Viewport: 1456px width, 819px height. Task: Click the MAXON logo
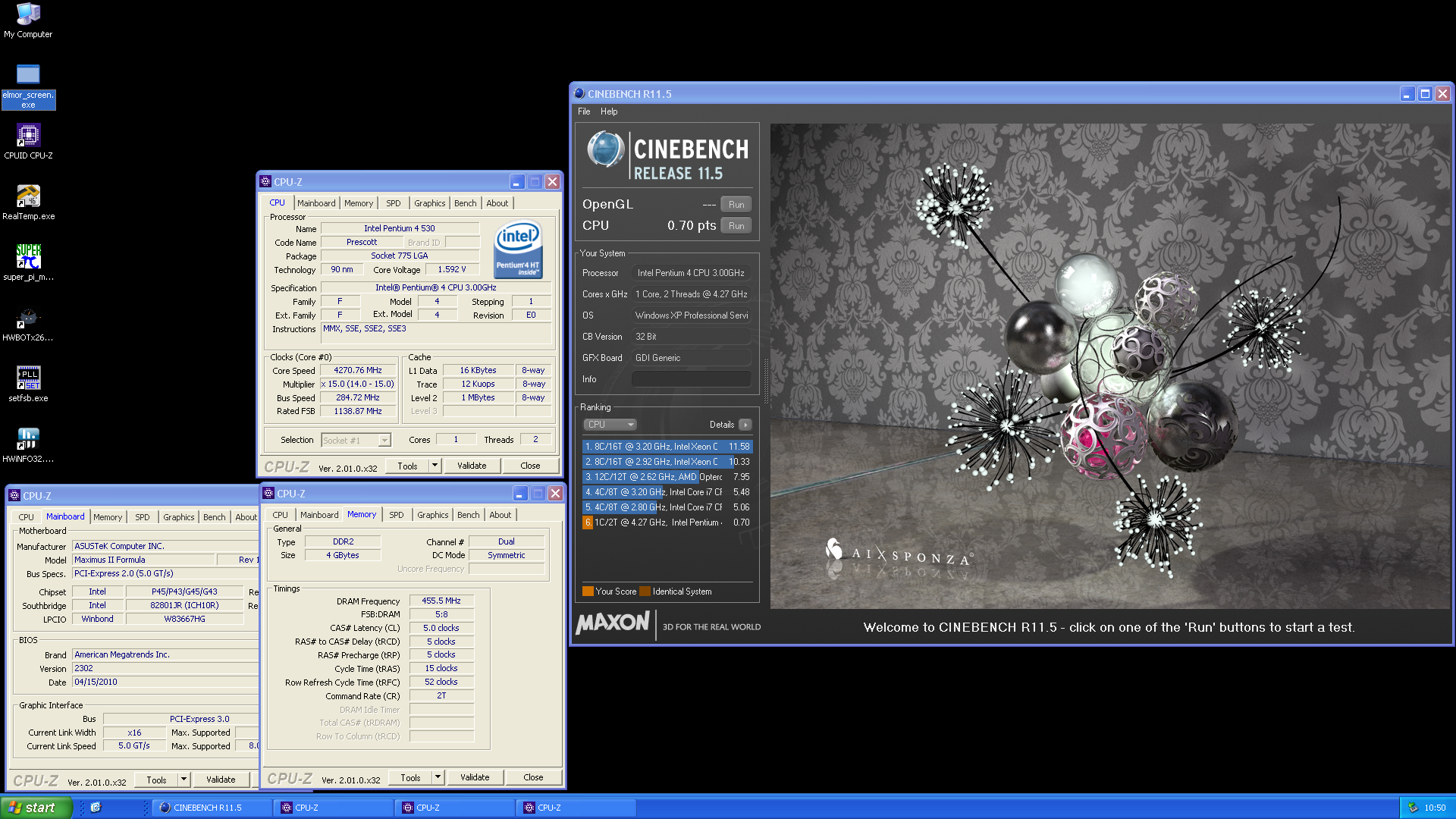613,623
